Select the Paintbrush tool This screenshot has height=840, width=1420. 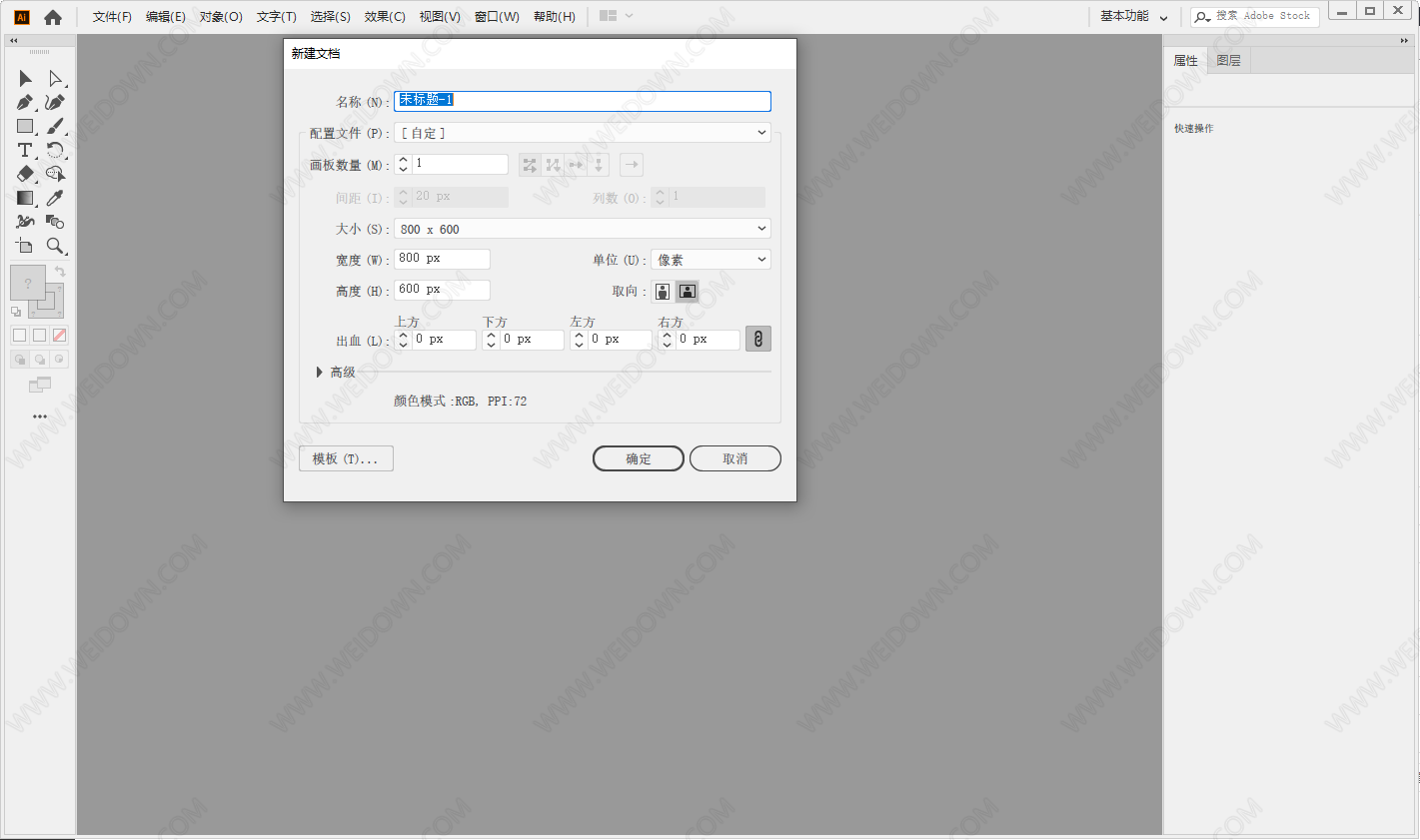55,126
